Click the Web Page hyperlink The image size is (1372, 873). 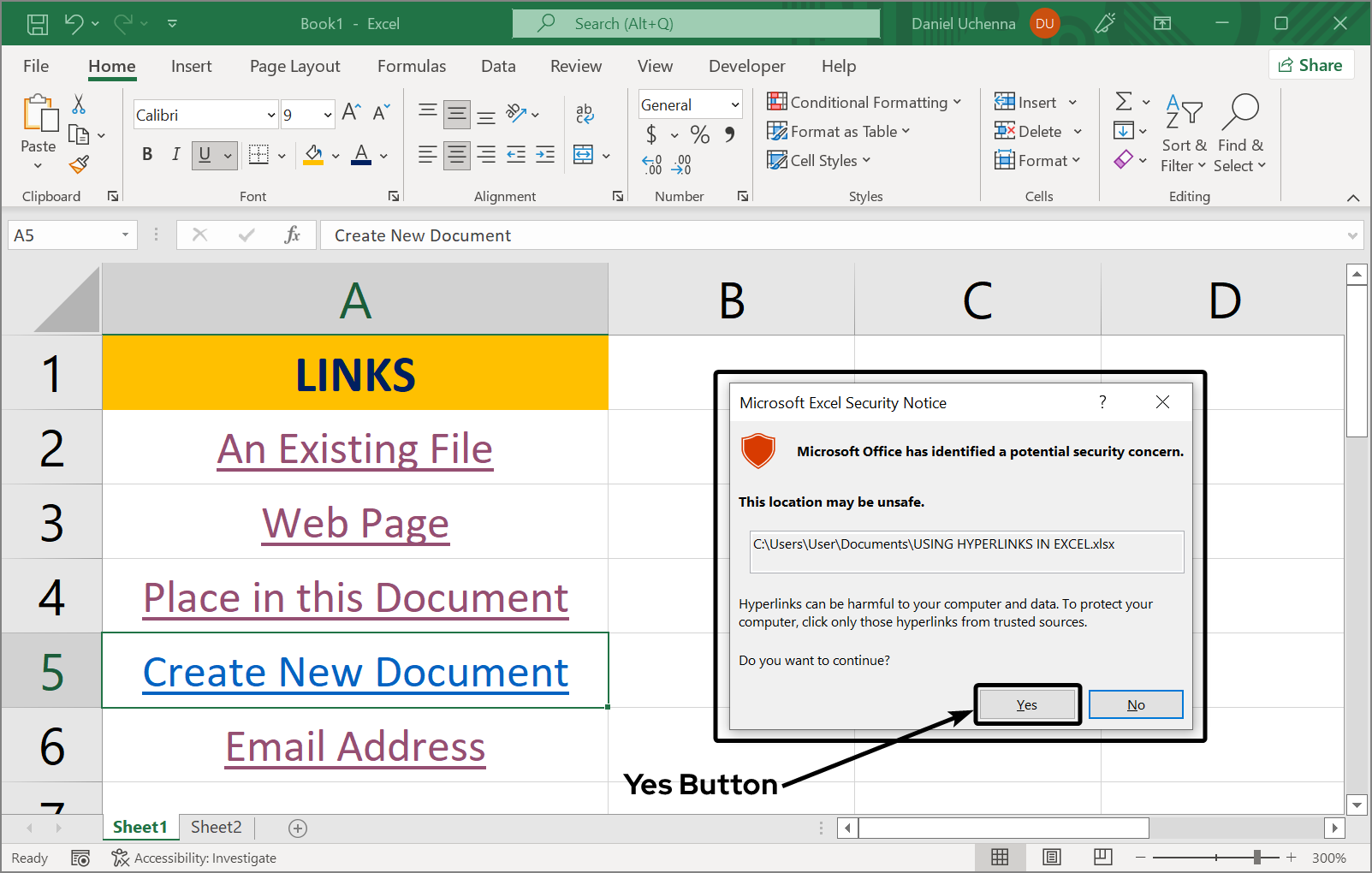click(x=355, y=523)
